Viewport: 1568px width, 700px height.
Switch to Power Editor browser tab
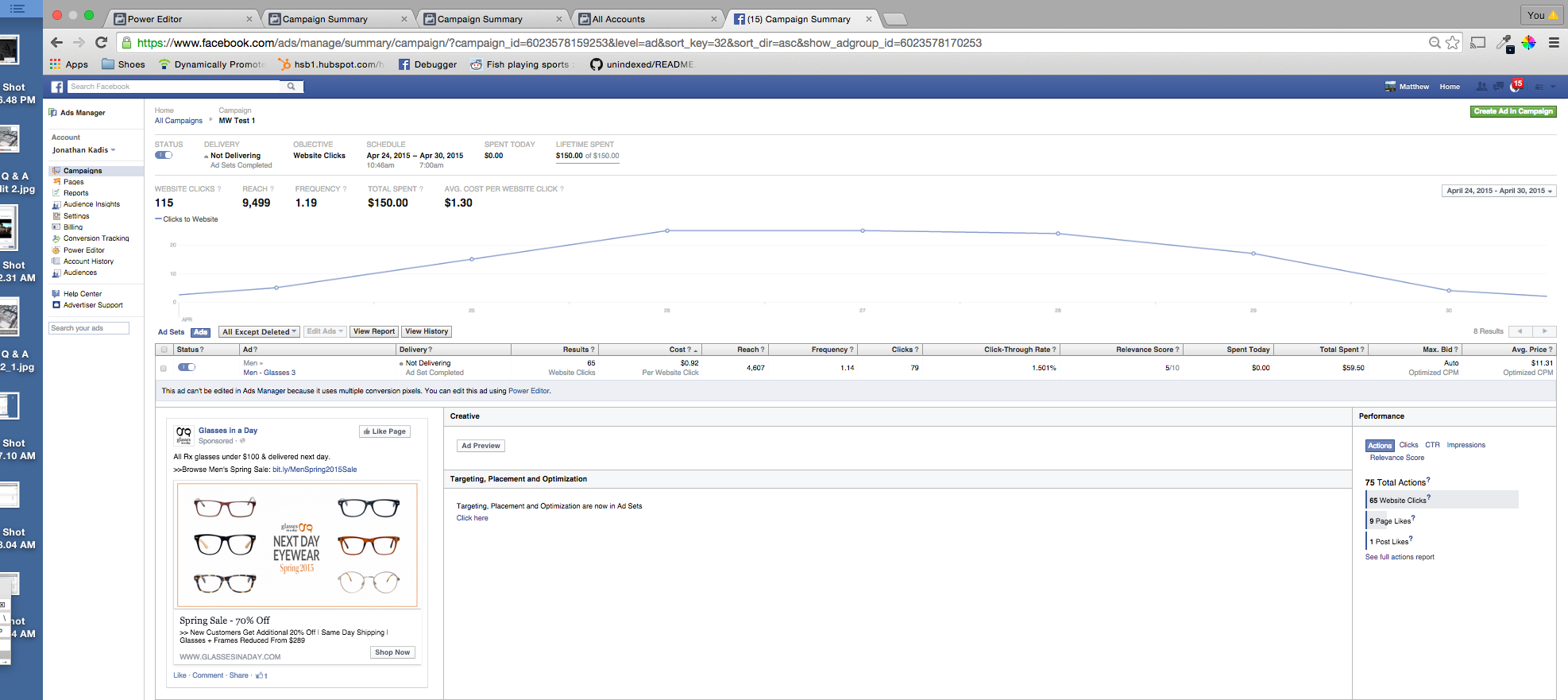[183, 19]
